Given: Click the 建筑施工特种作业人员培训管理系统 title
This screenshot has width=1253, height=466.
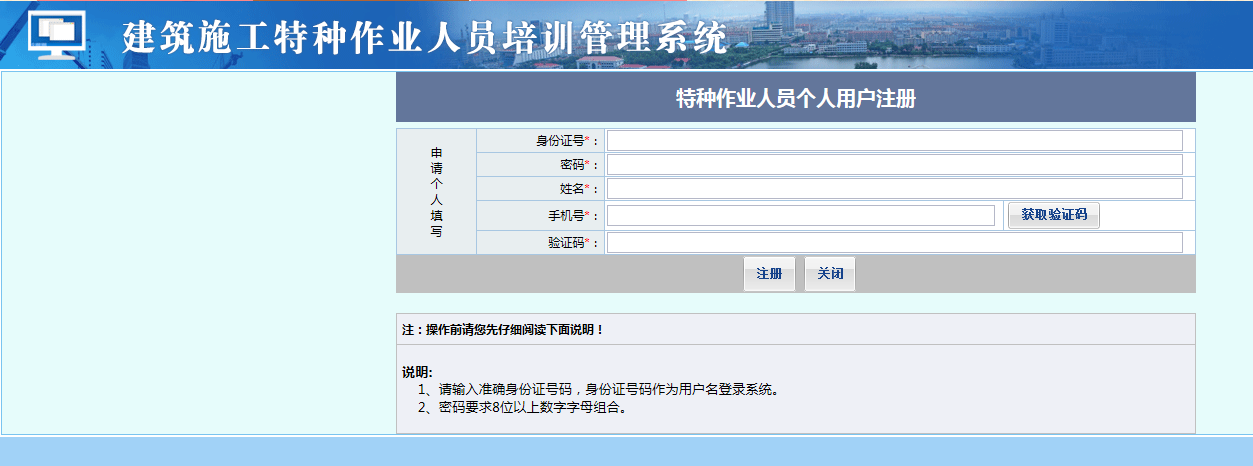Looking at the screenshot, I should (425, 38).
